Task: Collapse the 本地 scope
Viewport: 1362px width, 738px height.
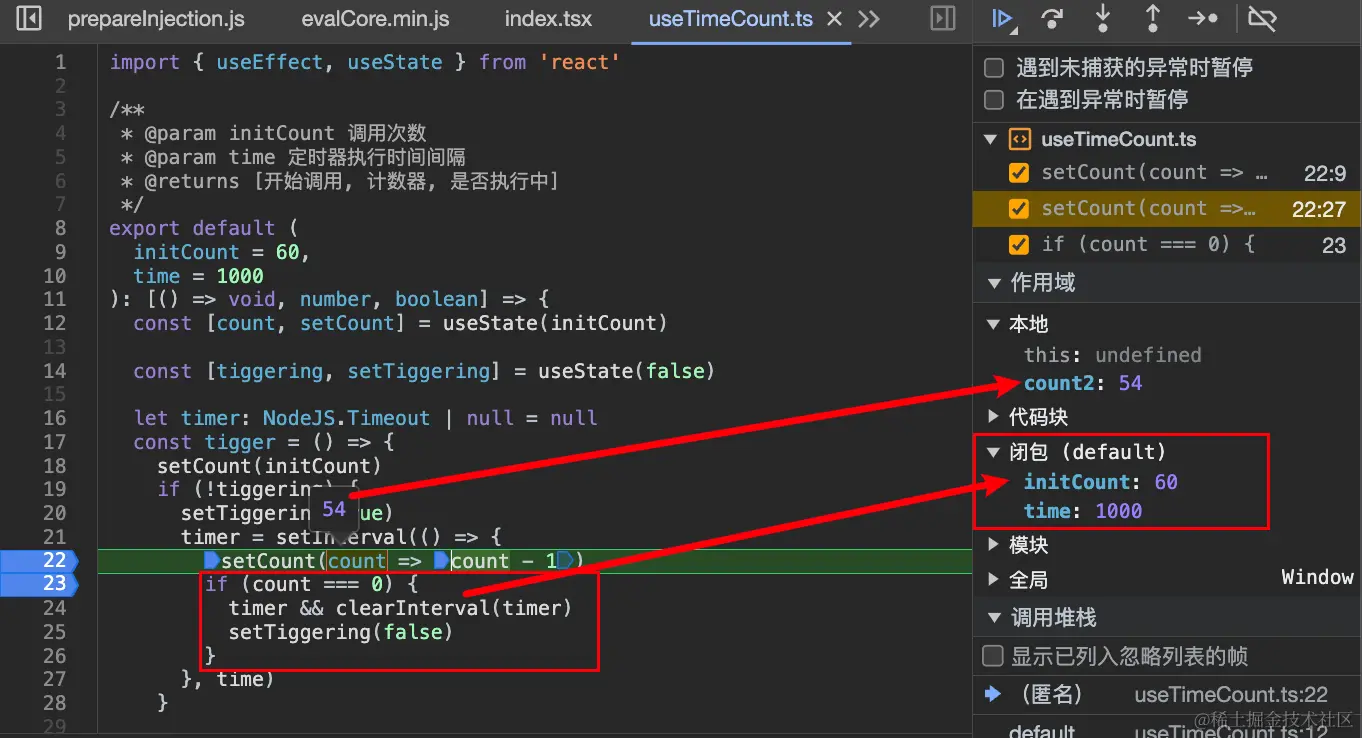Action: [x=993, y=324]
